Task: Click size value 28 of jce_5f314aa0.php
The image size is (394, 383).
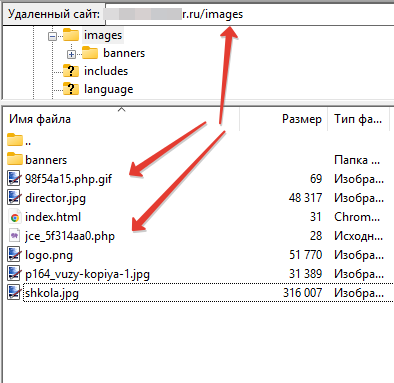Action: point(316,236)
